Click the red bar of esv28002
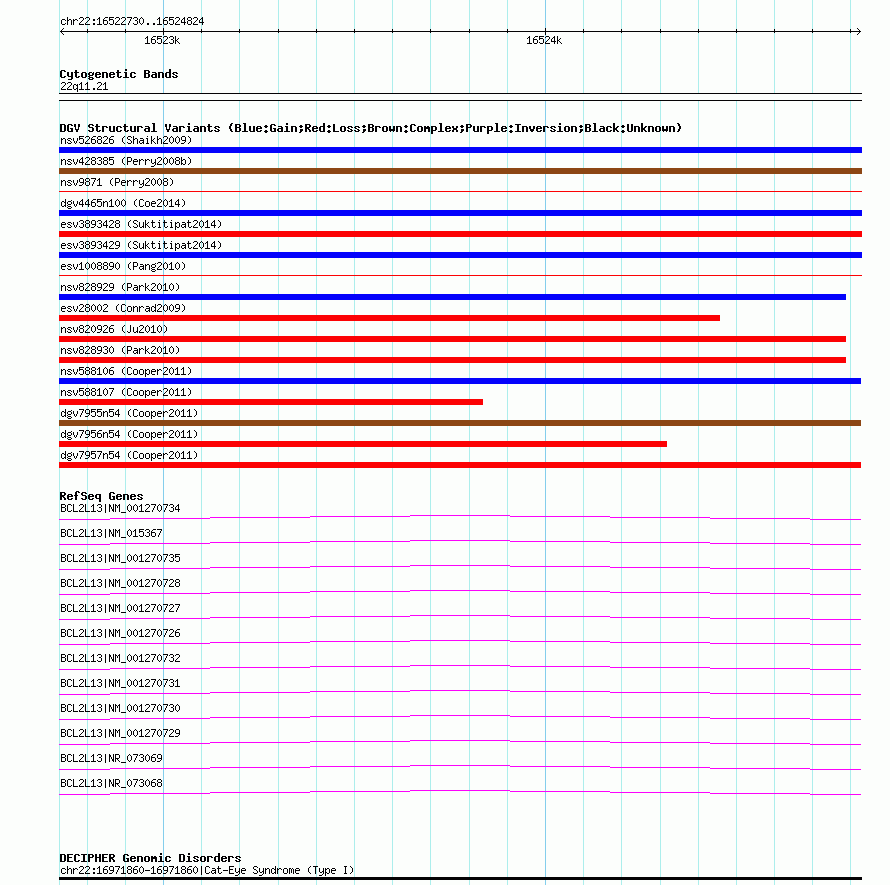 [x=389, y=318]
